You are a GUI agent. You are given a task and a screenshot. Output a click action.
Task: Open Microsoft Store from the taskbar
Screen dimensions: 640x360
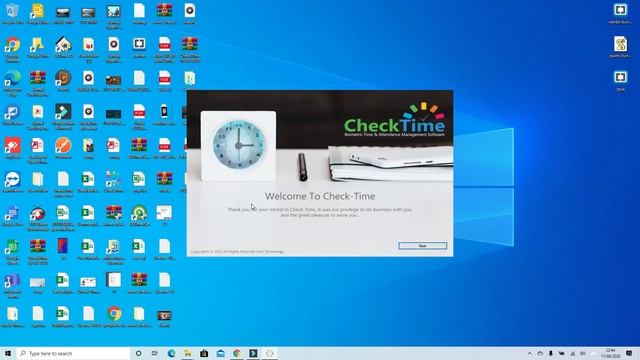tap(204, 353)
